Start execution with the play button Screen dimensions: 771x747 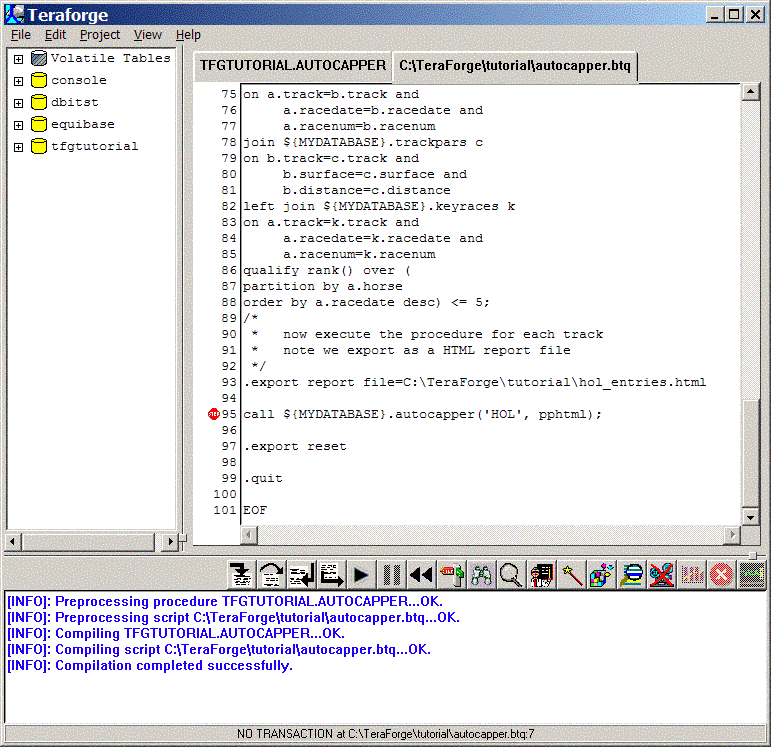click(x=361, y=574)
